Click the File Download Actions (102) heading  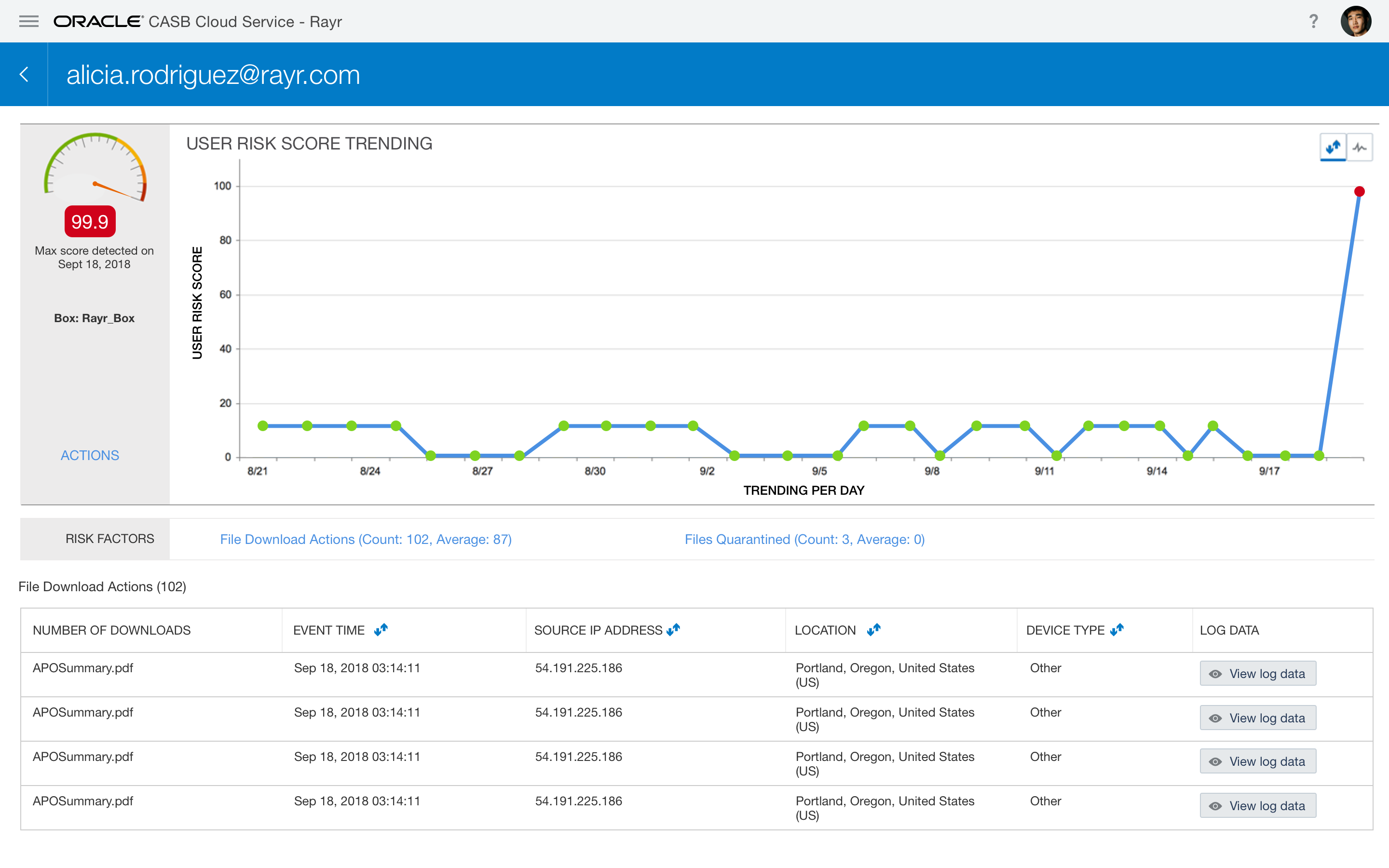point(102,587)
